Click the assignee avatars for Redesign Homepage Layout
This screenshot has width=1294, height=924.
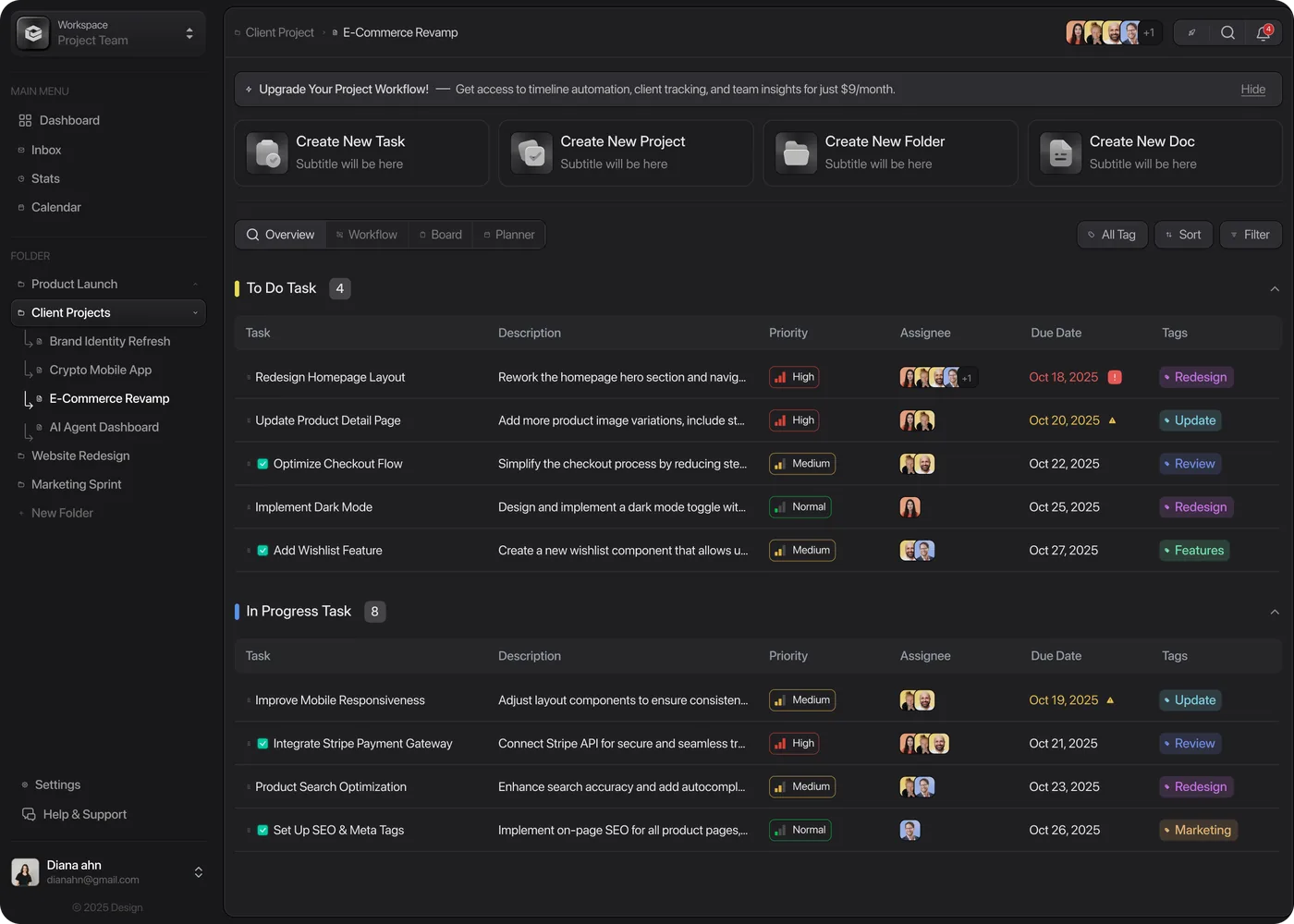pyautogui.click(x=938, y=377)
